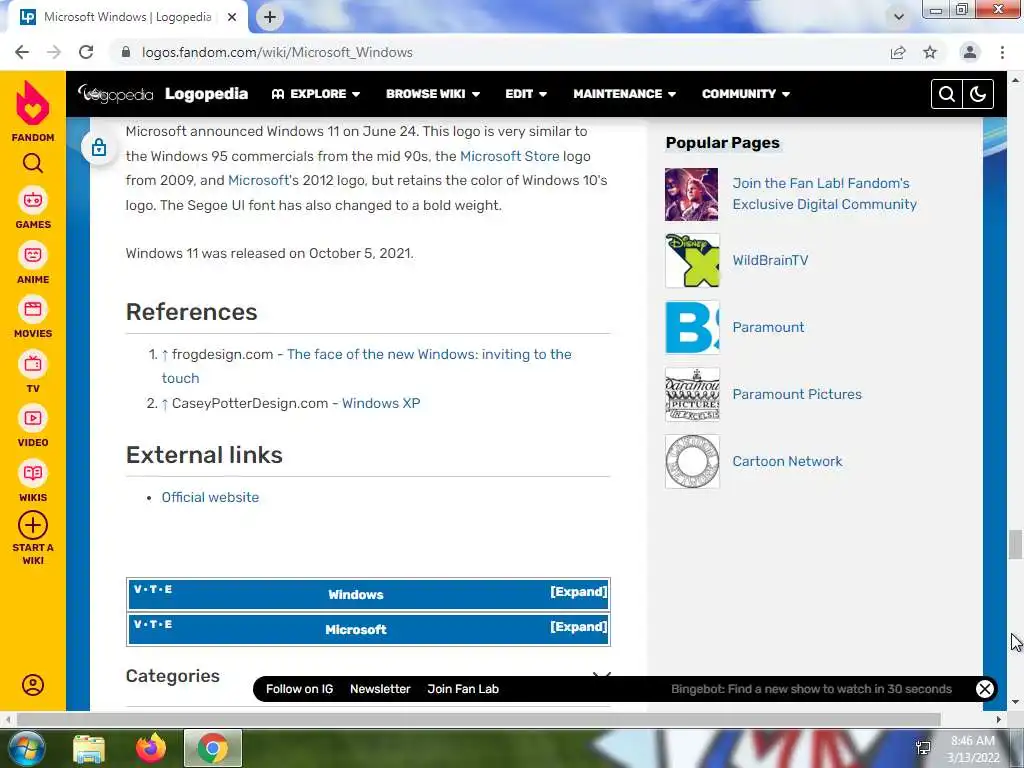Open the Movies section icon
This screenshot has width=1024, height=768.
click(x=33, y=309)
